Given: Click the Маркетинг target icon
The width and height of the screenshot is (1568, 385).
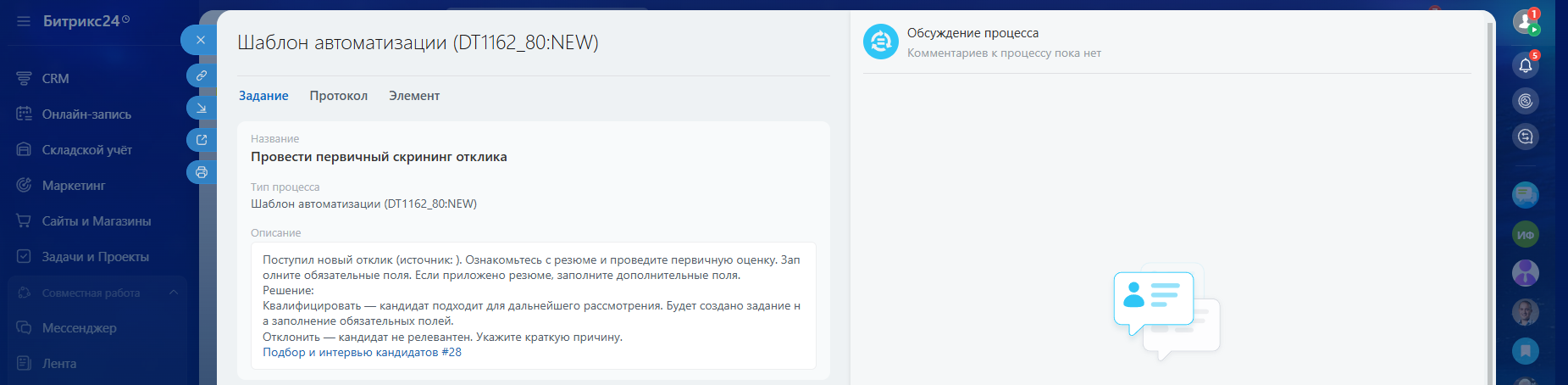Looking at the screenshot, I should [x=24, y=185].
